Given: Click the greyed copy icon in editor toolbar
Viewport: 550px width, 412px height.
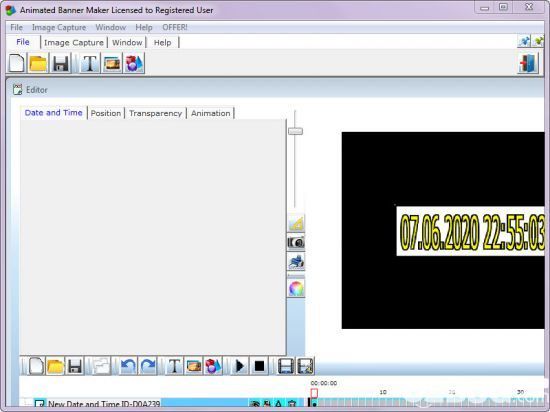Looking at the screenshot, I should pyautogui.click(x=101, y=366).
